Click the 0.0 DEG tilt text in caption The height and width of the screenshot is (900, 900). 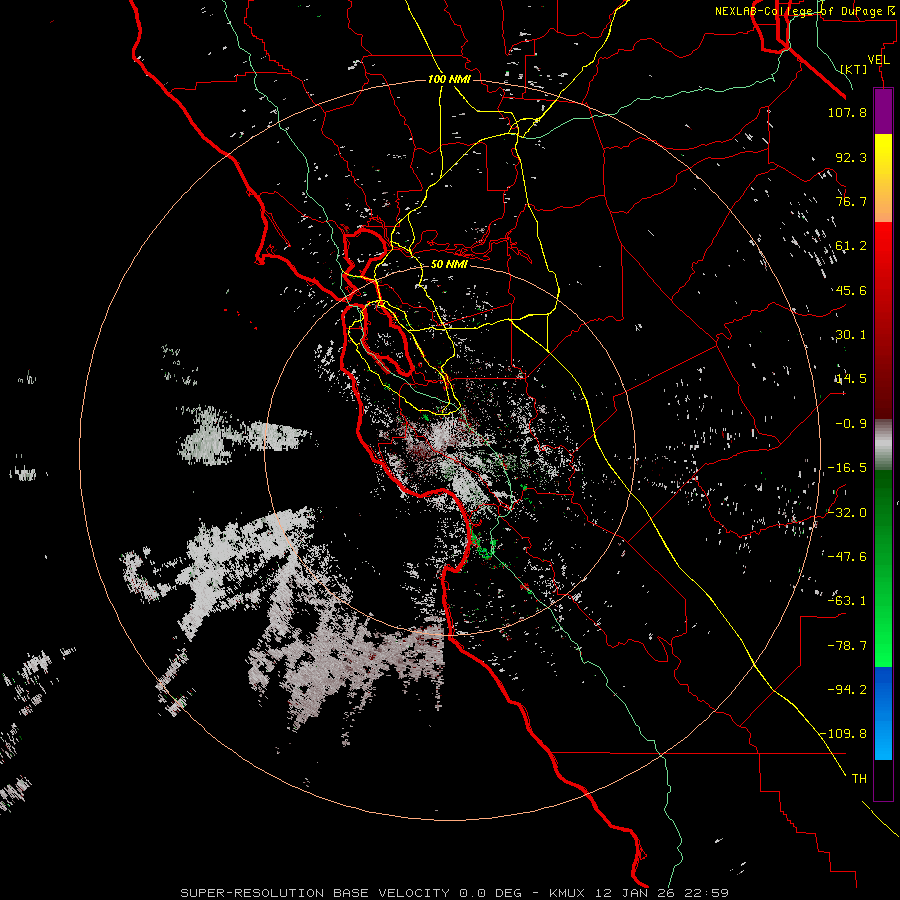point(490,893)
